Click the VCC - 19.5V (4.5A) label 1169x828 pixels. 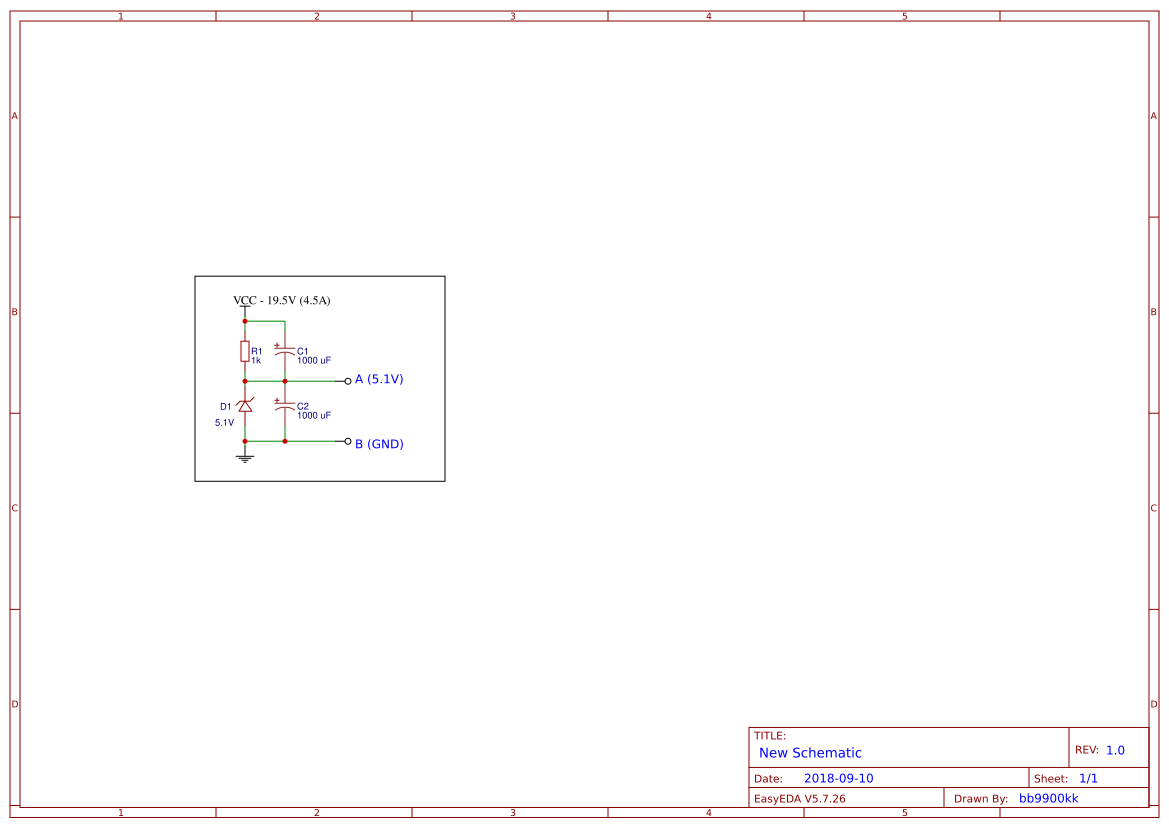pyautogui.click(x=281, y=299)
